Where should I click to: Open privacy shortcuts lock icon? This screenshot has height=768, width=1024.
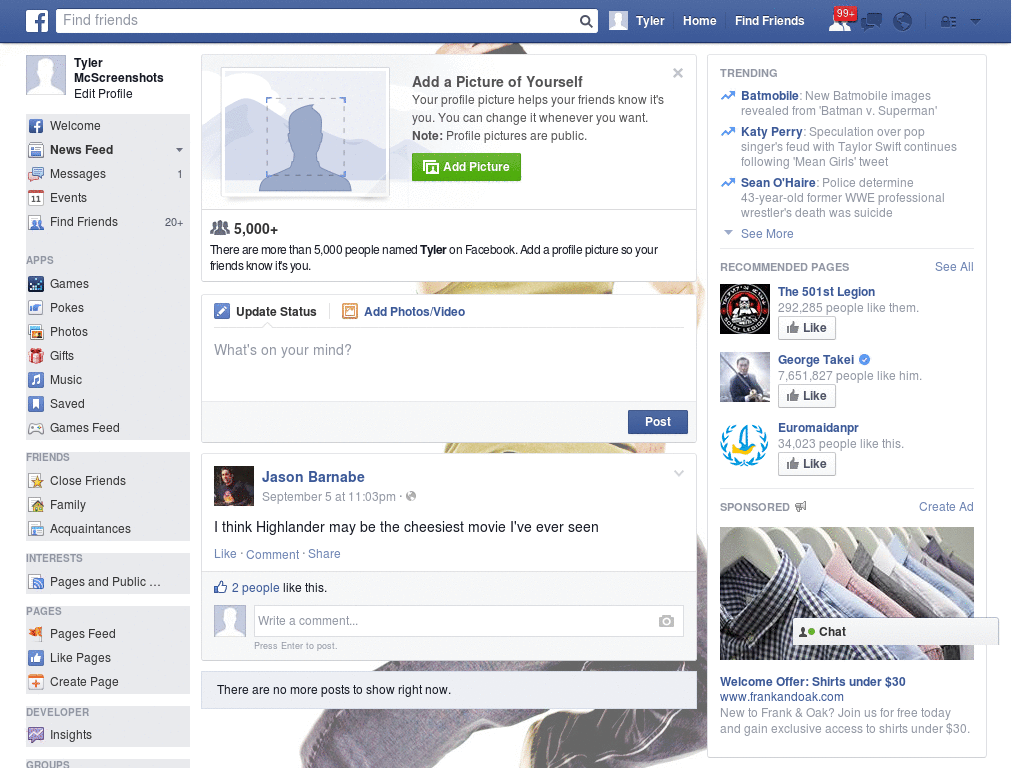(x=948, y=22)
